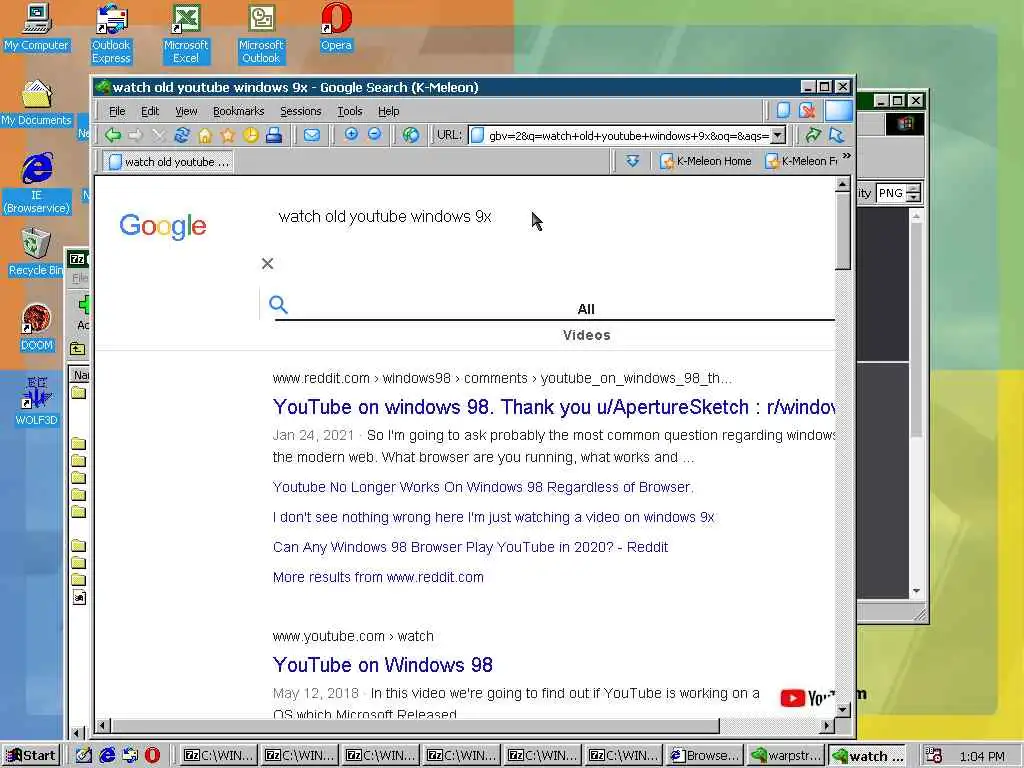1024x768 pixels.
Task: Open the Tools menu
Action: (349, 111)
